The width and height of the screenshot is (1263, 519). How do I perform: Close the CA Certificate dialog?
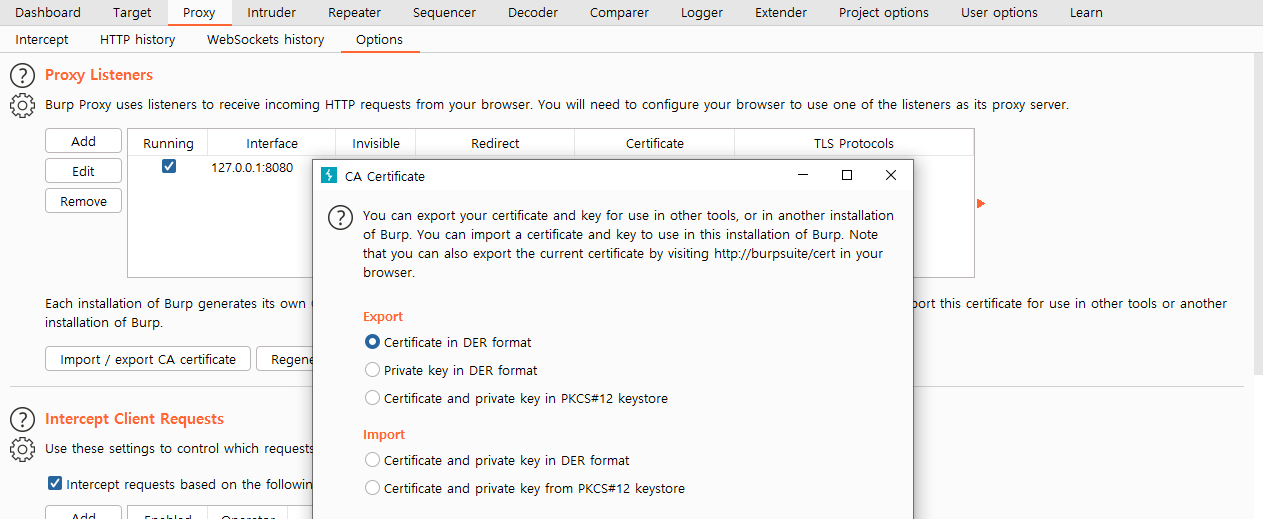click(891, 175)
